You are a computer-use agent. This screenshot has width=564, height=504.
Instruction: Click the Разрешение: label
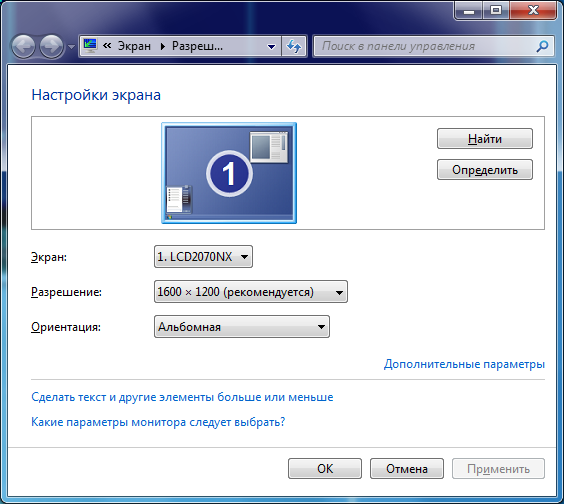(67, 292)
